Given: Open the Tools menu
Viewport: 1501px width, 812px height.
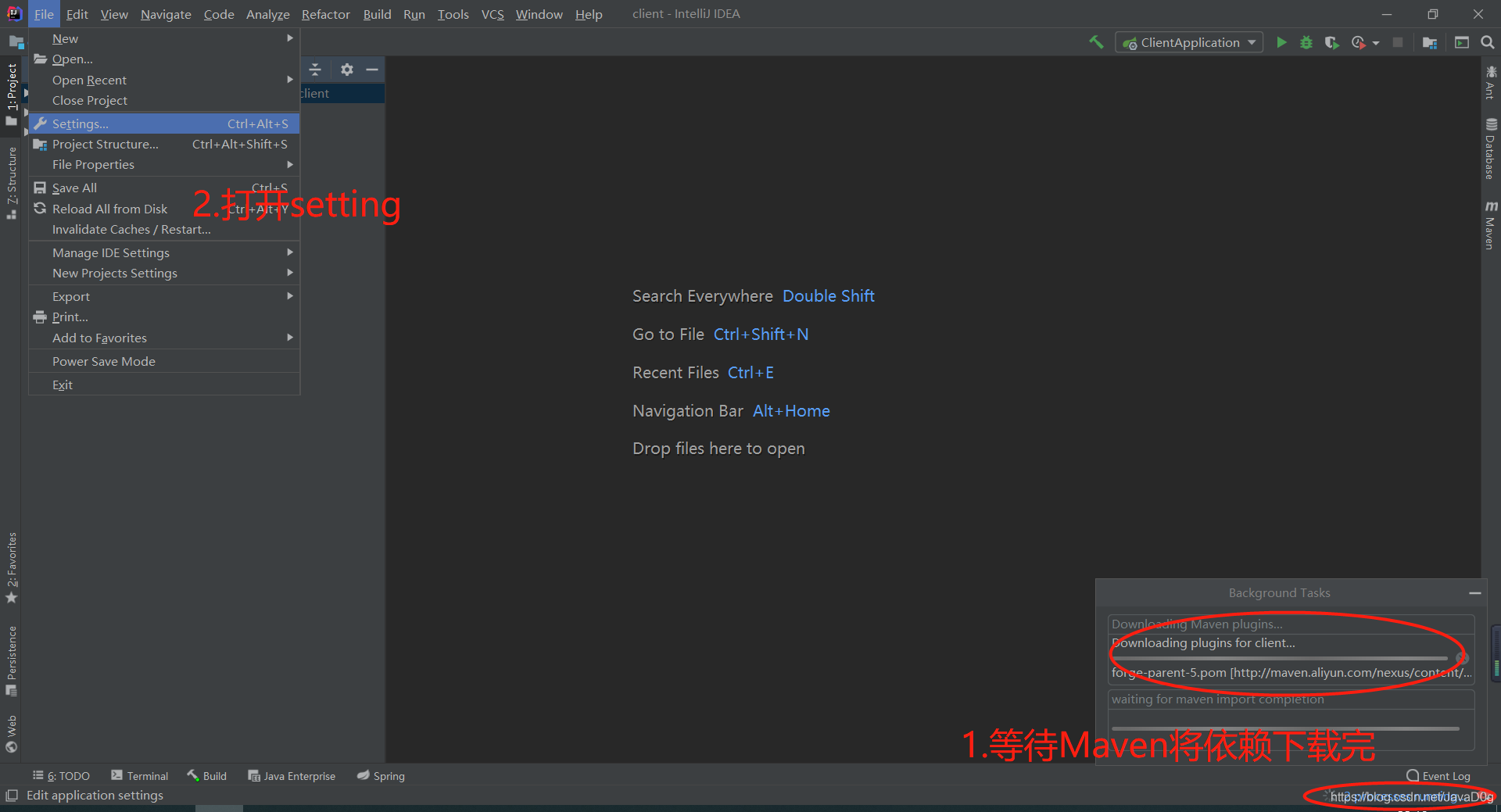Looking at the screenshot, I should point(453,14).
